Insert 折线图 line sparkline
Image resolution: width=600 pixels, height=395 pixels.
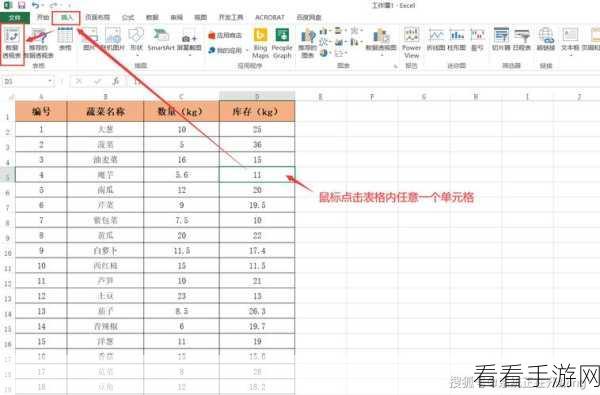pyautogui.click(x=435, y=39)
